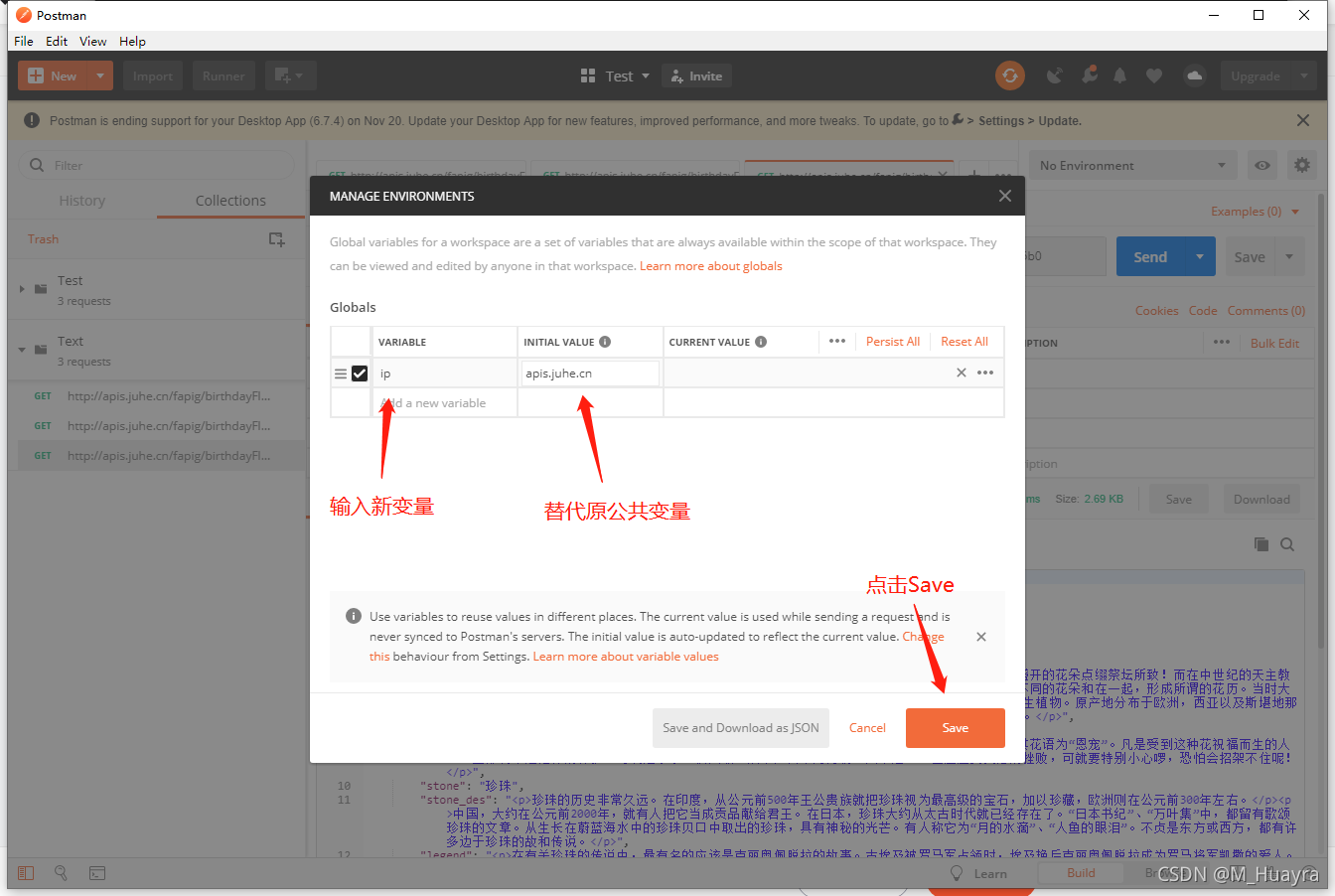Viewport: 1335px width, 896px height.
Task: Click Save and Download as JSON
Action: click(740, 728)
